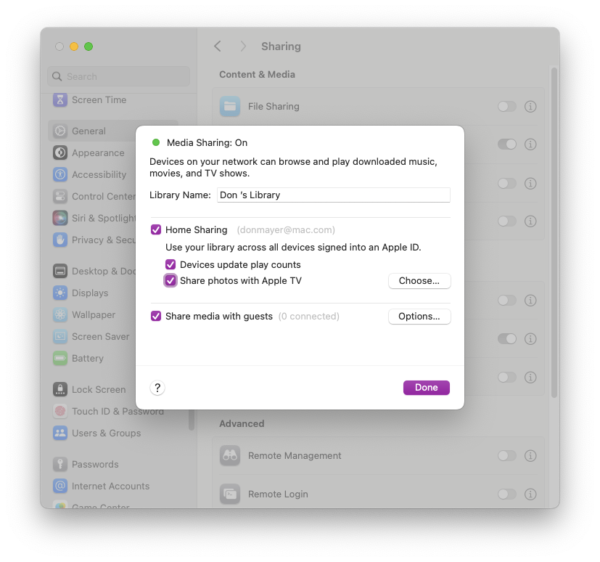
Task: Toggle the Remote Login switch
Action: tap(507, 494)
